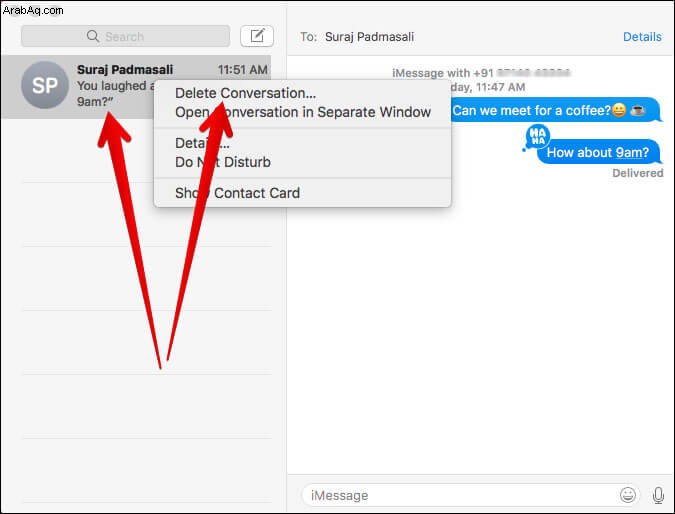This screenshot has width=675, height=514.
Task: Click the 'How about 9am?' message bubble
Action: coord(598,152)
